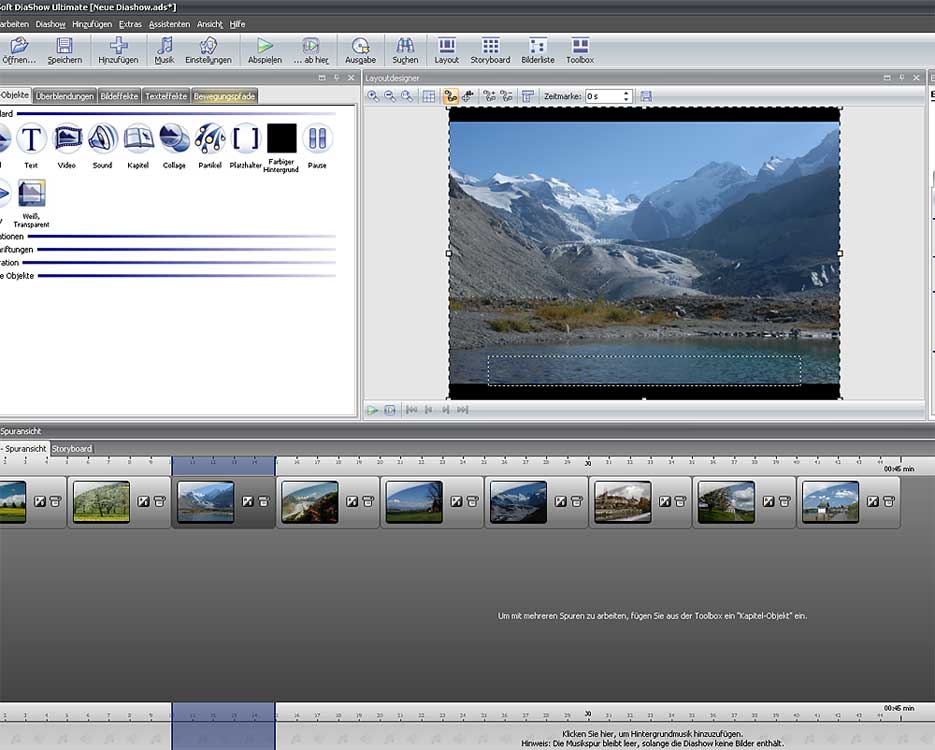Select the Video object icon

coord(67,139)
